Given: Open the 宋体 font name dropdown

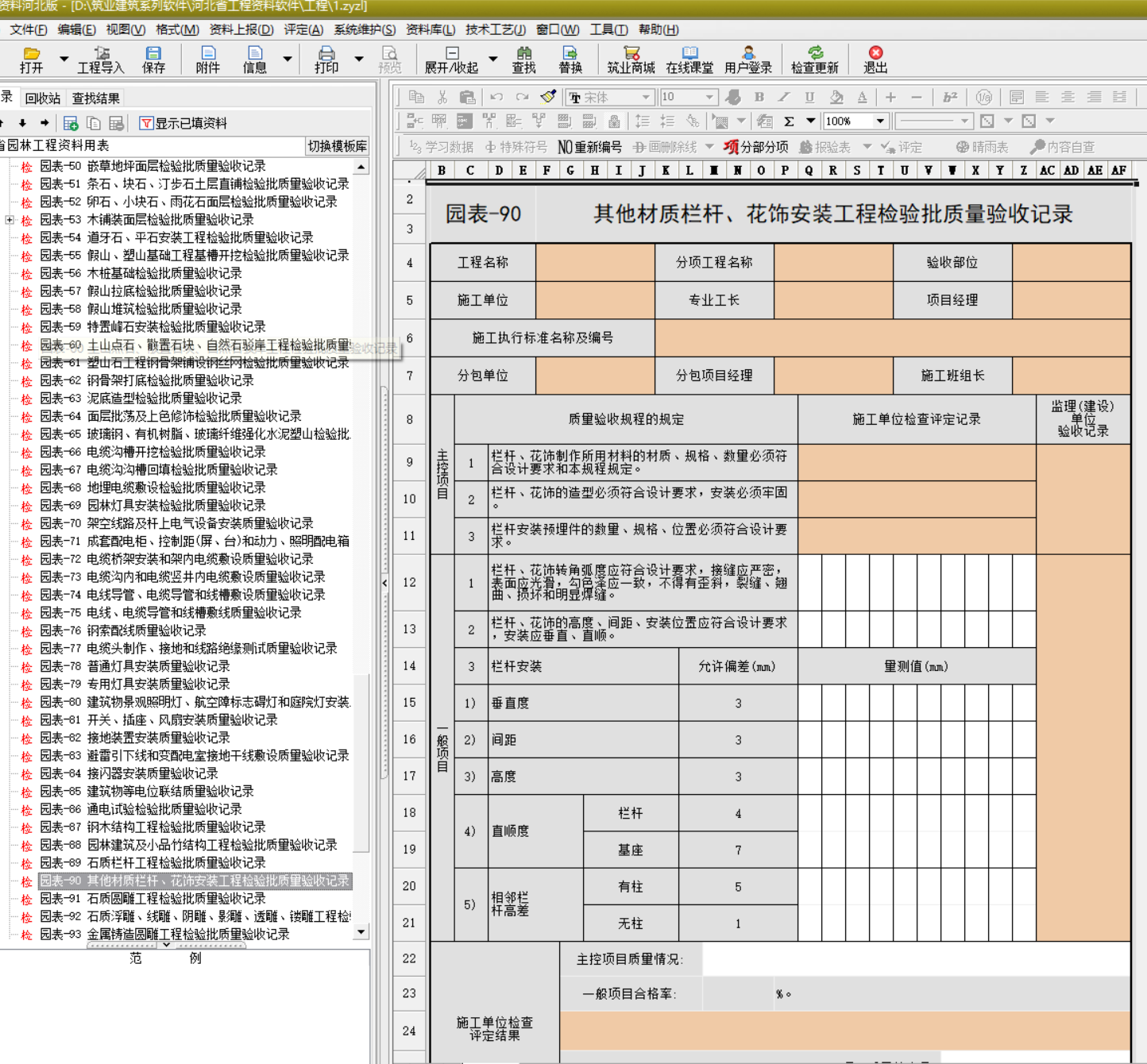Looking at the screenshot, I should point(646,97).
